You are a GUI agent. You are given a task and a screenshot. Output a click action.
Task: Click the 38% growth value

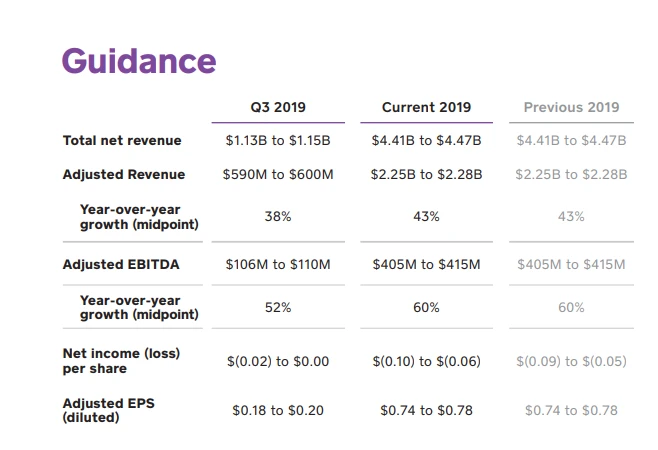click(277, 217)
